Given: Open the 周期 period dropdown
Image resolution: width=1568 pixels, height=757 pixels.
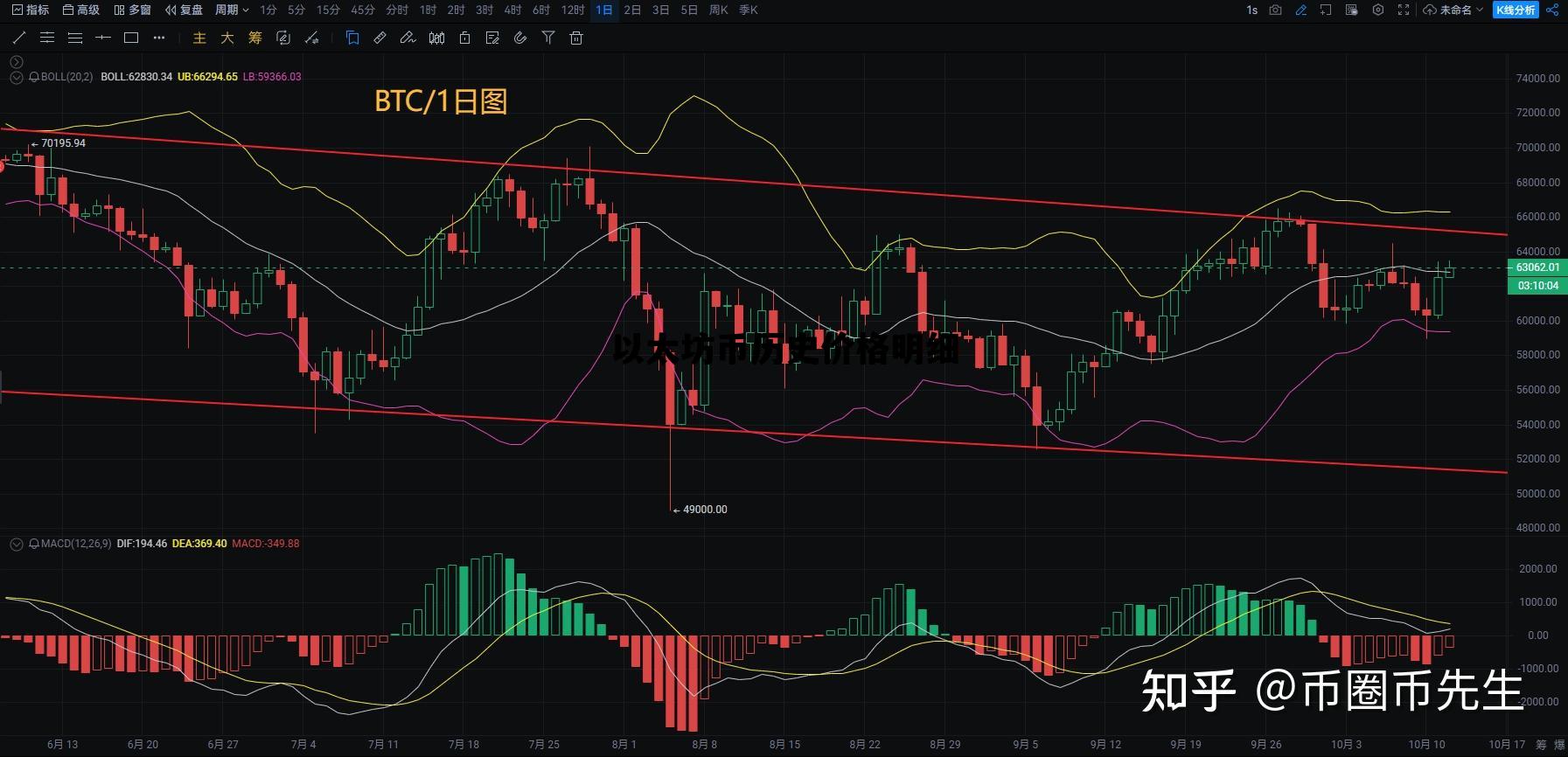Looking at the screenshot, I should [232, 10].
